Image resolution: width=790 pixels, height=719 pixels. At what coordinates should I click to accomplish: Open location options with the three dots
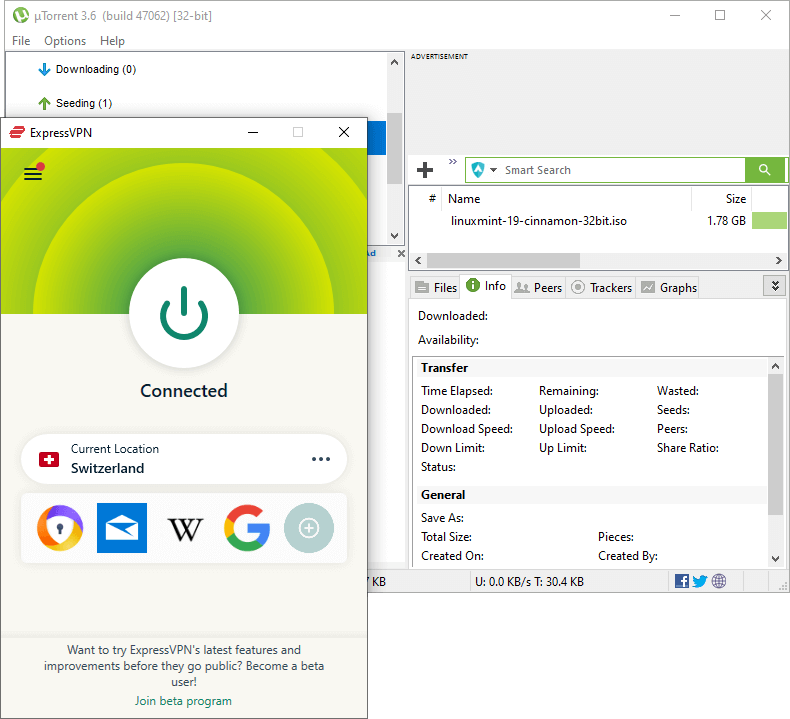pyautogui.click(x=320, y=459)
